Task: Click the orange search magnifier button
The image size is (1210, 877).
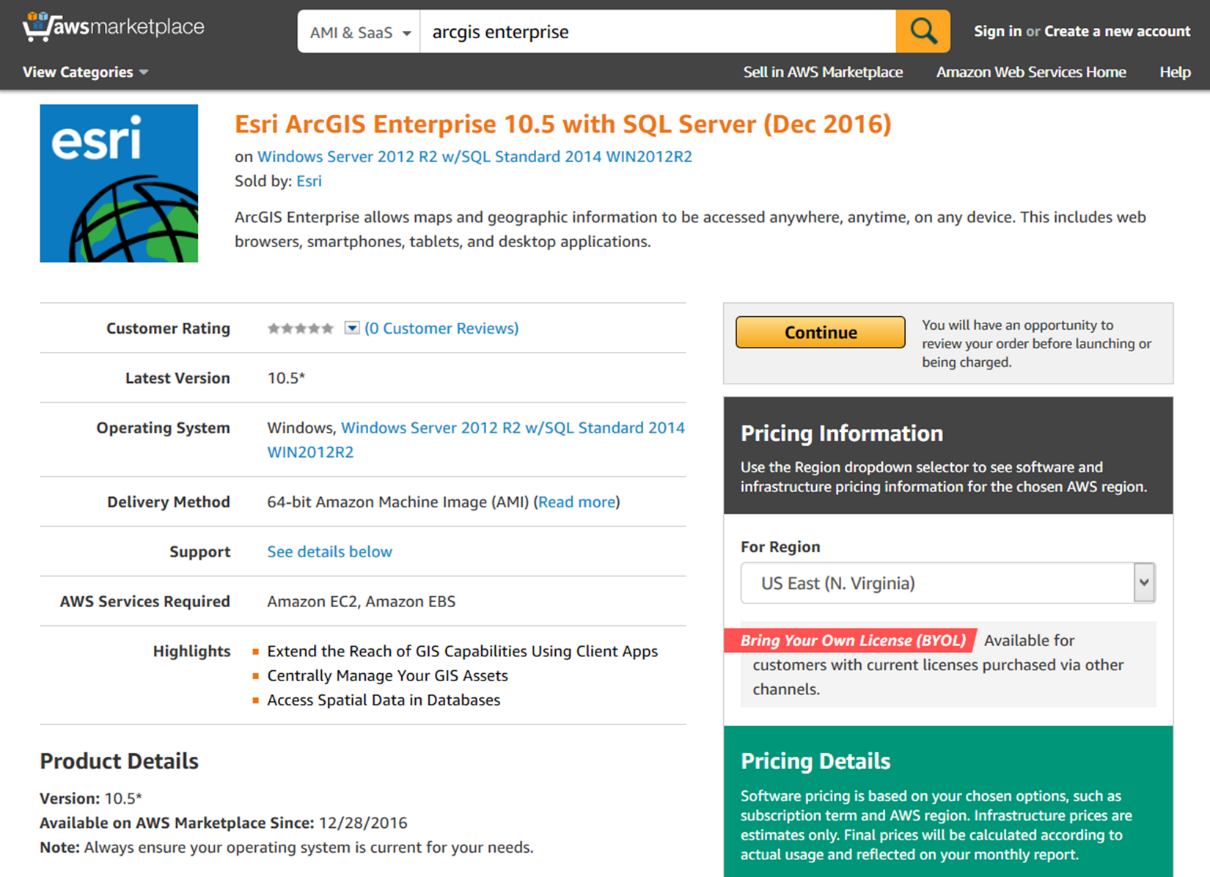Action: point(922,32)
